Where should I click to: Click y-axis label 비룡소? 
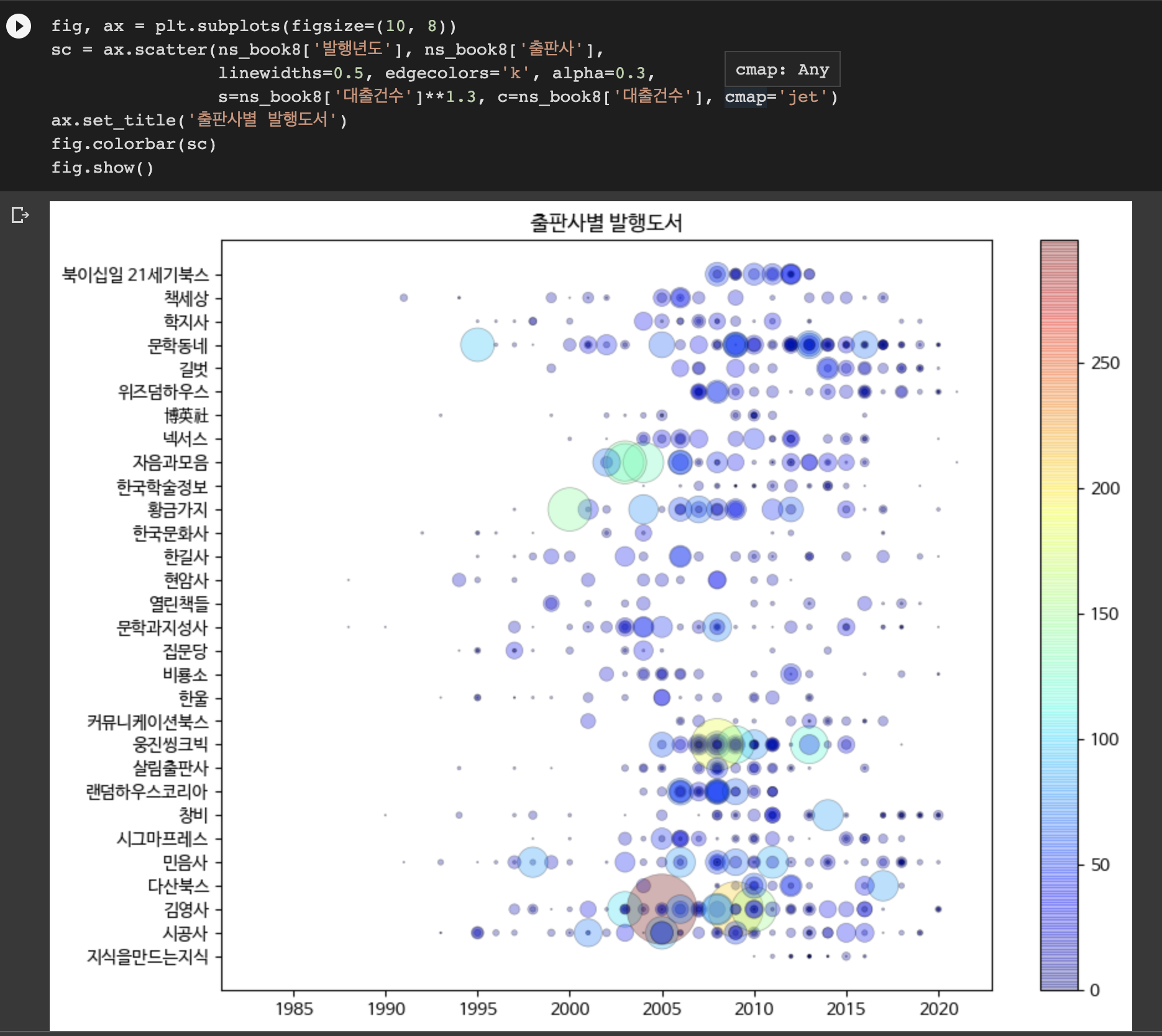185,674
